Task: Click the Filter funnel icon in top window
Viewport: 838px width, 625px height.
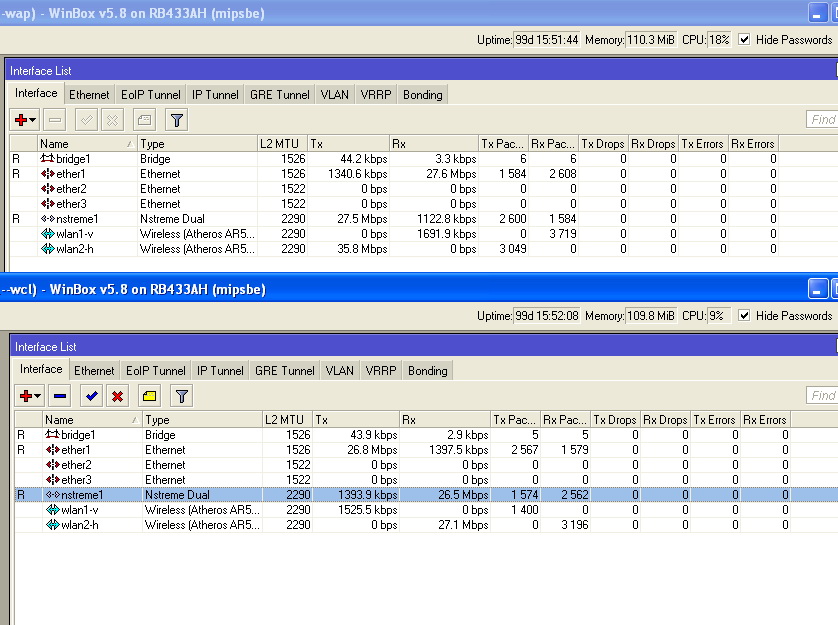Action: (x=176, y=120)
